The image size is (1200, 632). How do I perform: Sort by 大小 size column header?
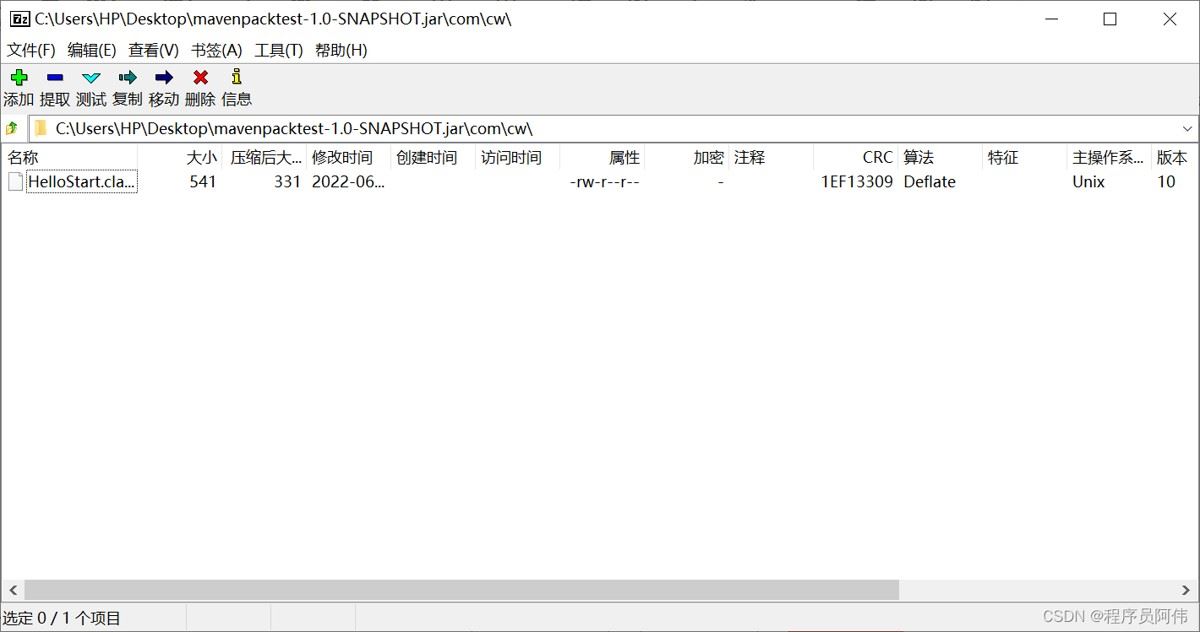[x=201, y=157]
